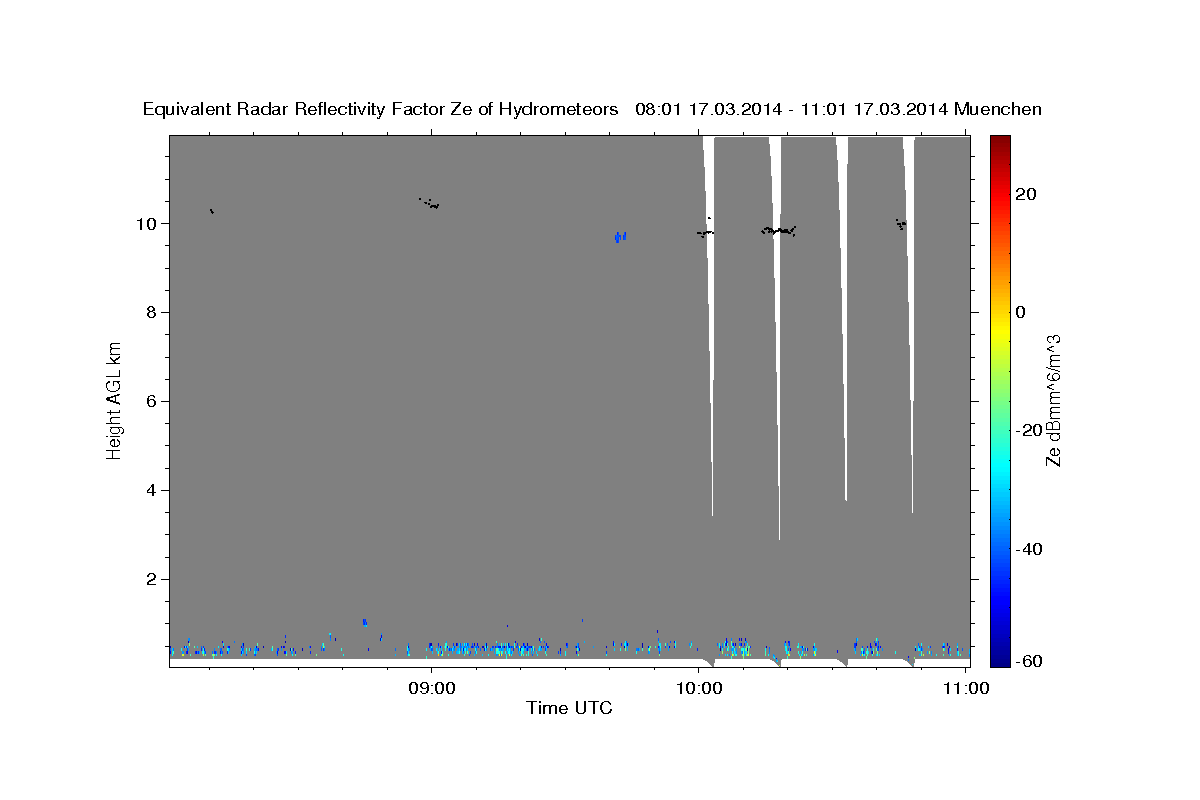This screenshot has height=800, width=1200.
Task: Click the 10:00 time tick label
Action: click(x=699, y=688)
